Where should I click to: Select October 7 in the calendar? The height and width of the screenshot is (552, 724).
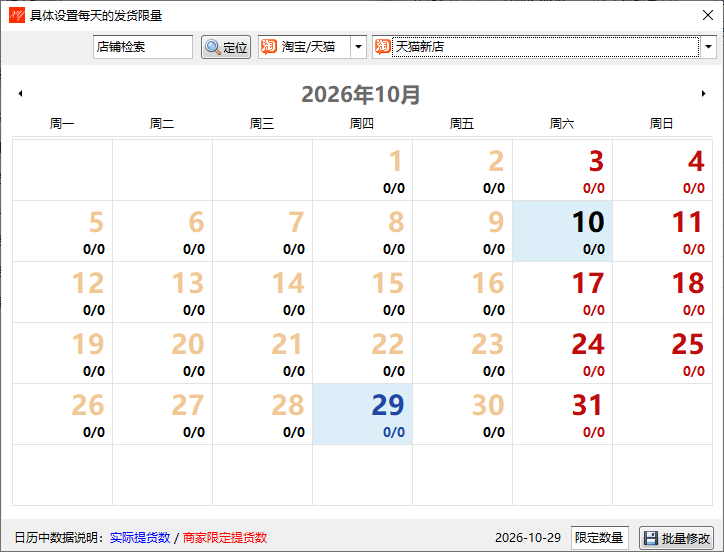(262, 231)
